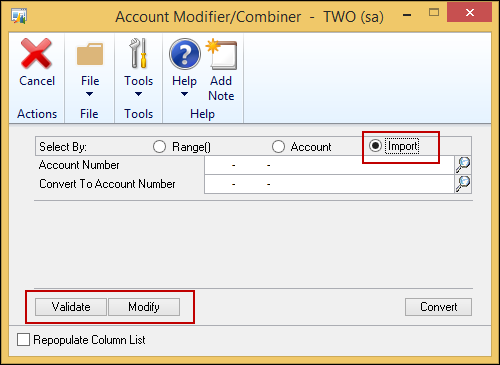Maximize the Account Modifier/Combiner window
500x365 pixels.
coord(434,13)
